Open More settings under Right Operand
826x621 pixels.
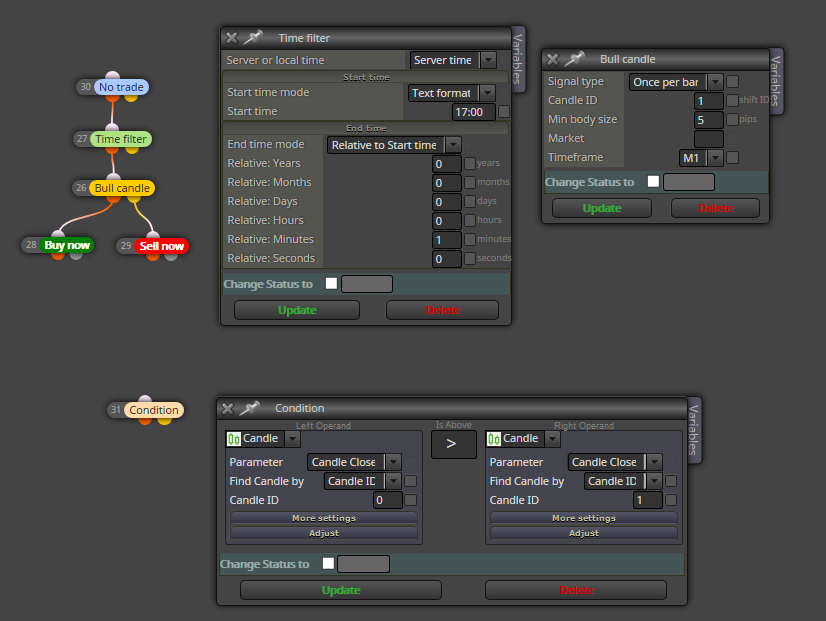pos(584,518)
